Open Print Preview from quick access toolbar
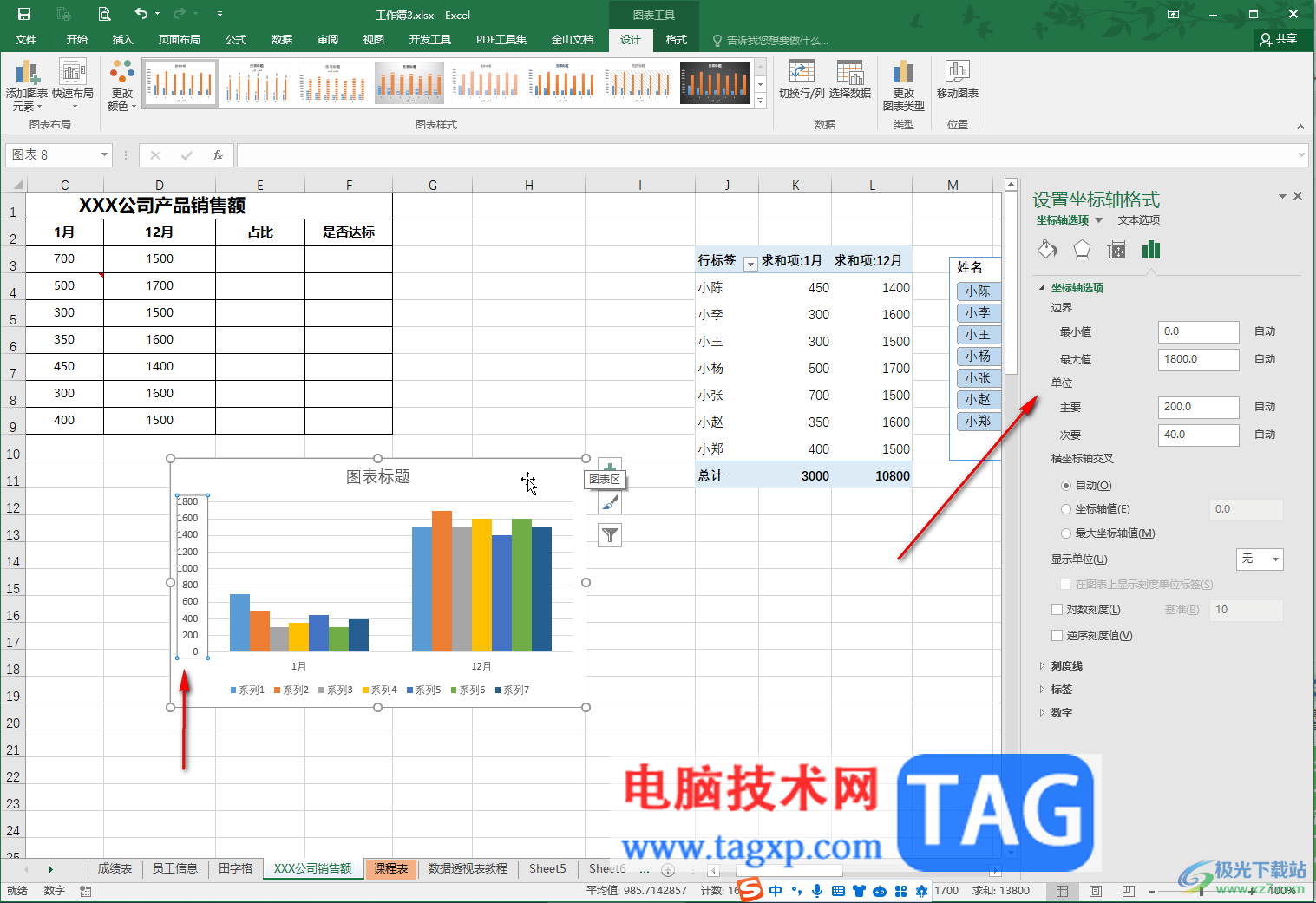This screenshot has width=1316, height=903. tap(104, 14)
